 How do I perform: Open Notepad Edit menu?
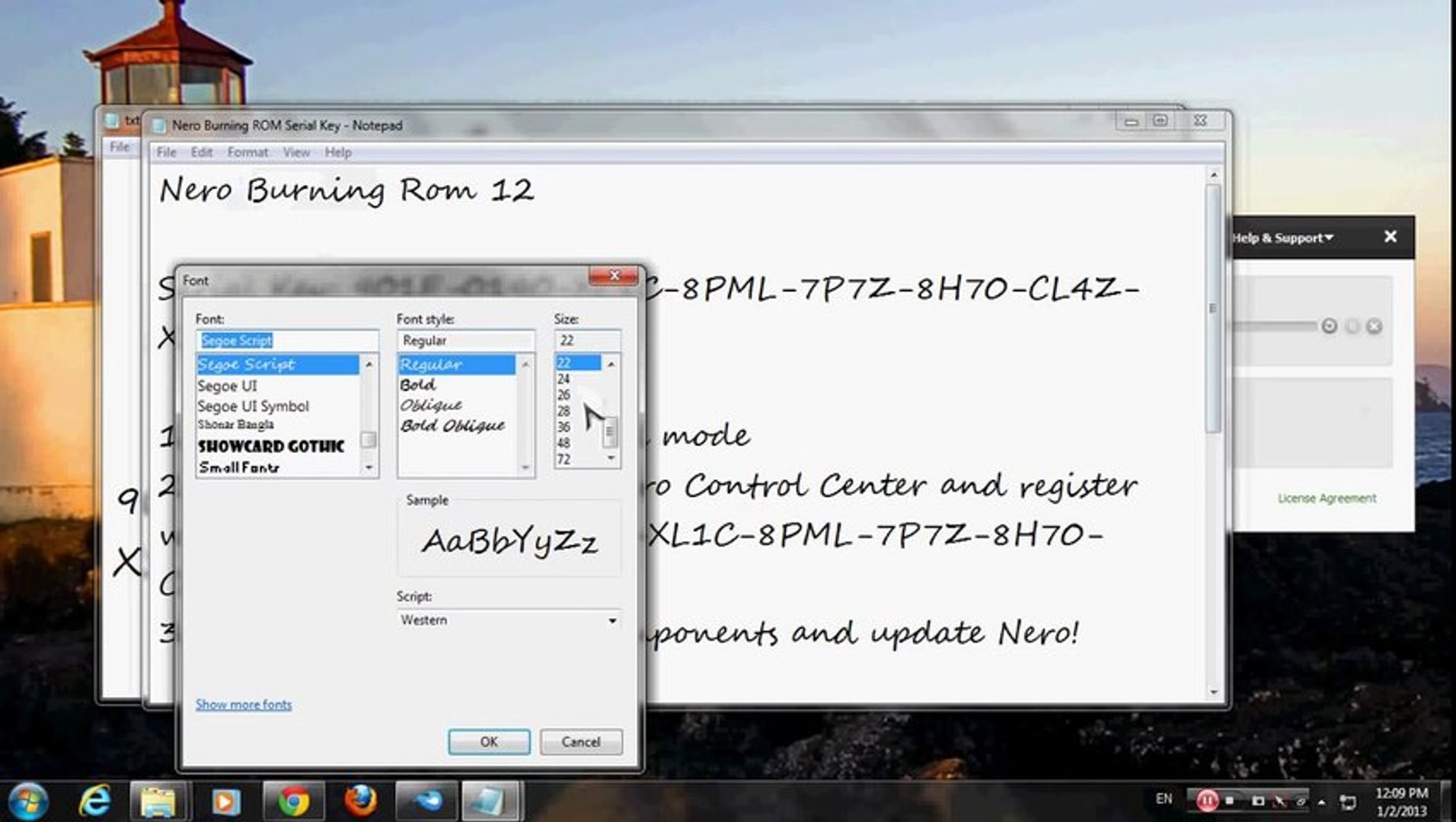pyautogui.click(x=201, y=152)
